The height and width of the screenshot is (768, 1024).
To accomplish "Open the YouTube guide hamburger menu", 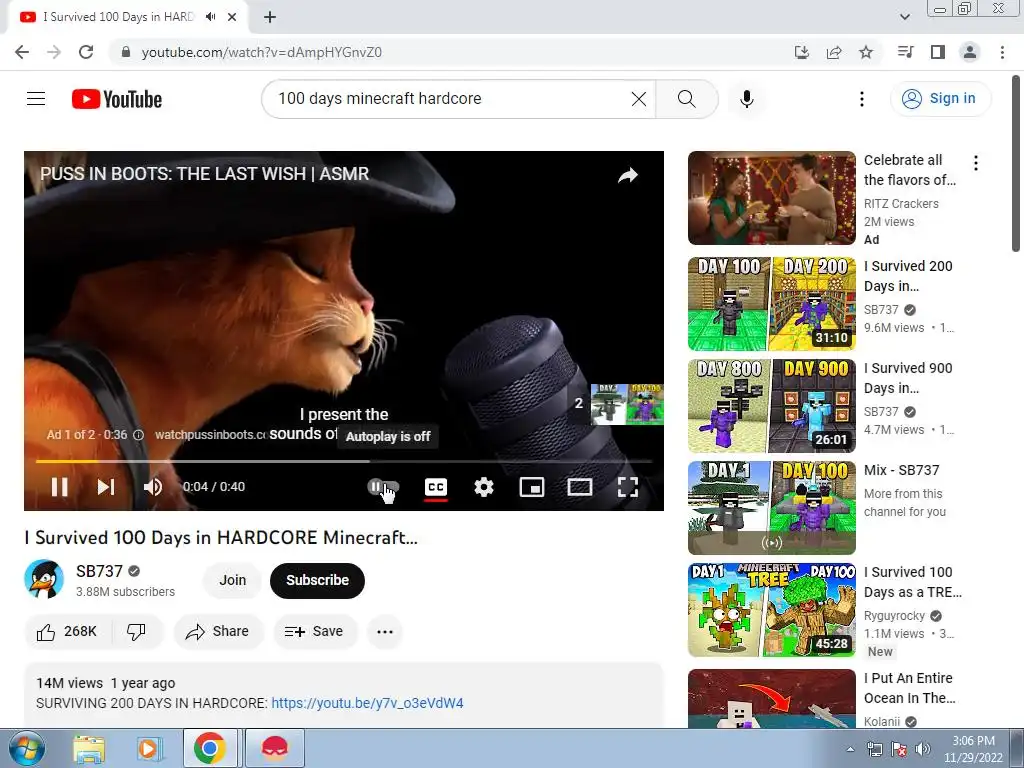I will click(x=36, y=99).
